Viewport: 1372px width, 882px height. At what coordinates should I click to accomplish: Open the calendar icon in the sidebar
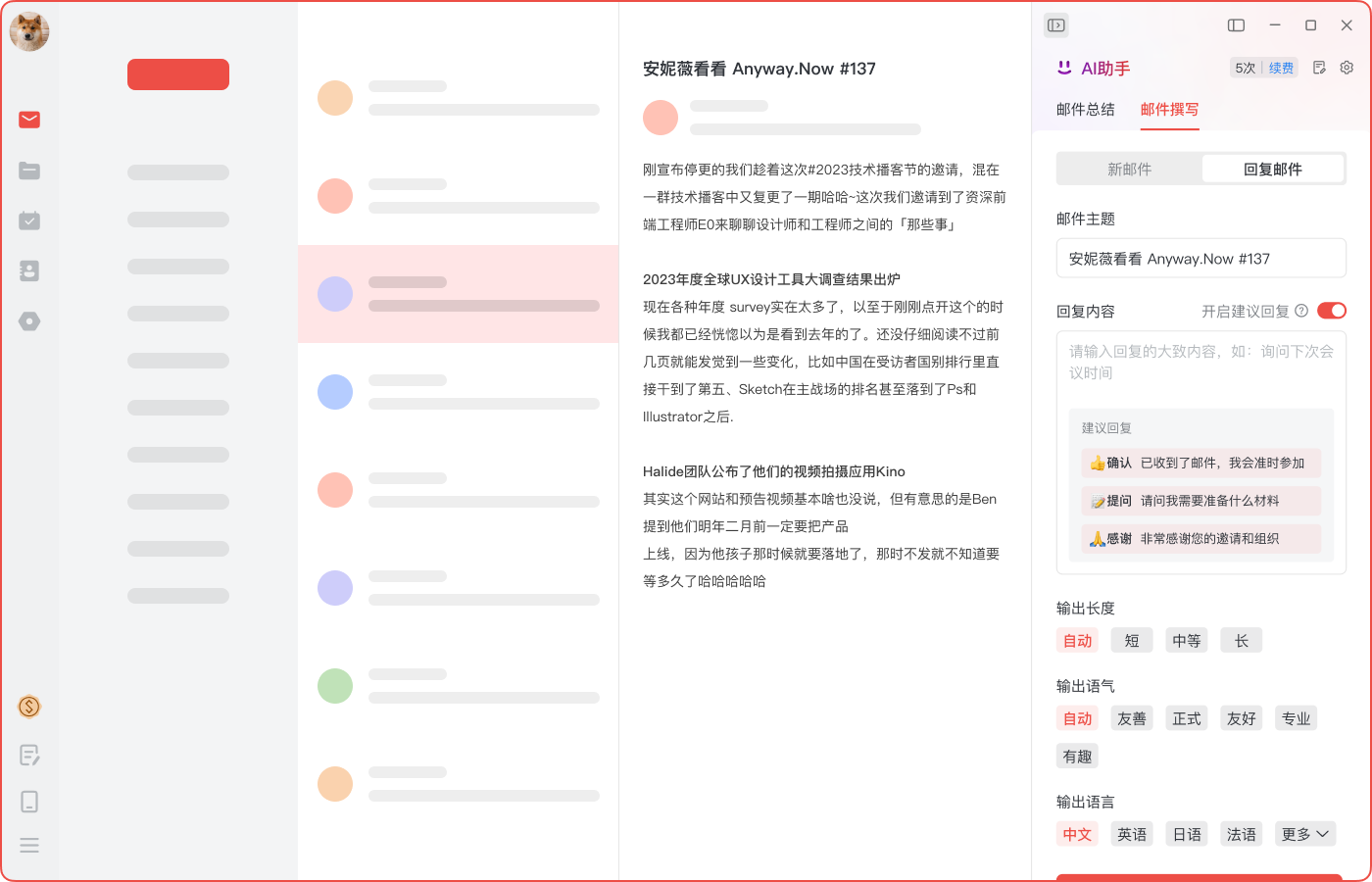[28, 220]
